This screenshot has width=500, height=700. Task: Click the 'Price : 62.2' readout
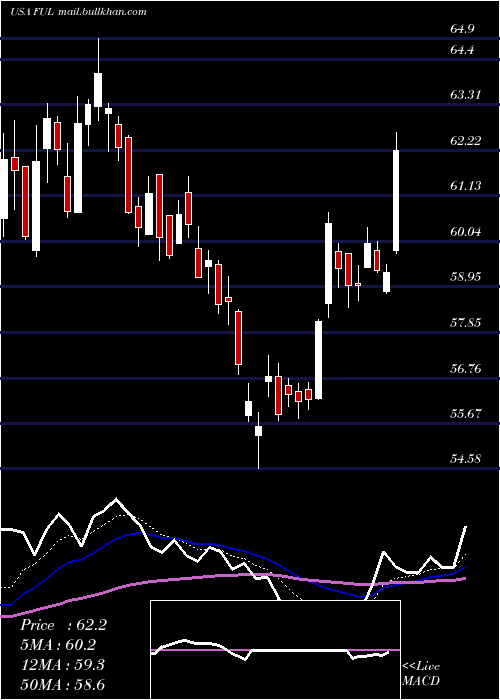63,625
